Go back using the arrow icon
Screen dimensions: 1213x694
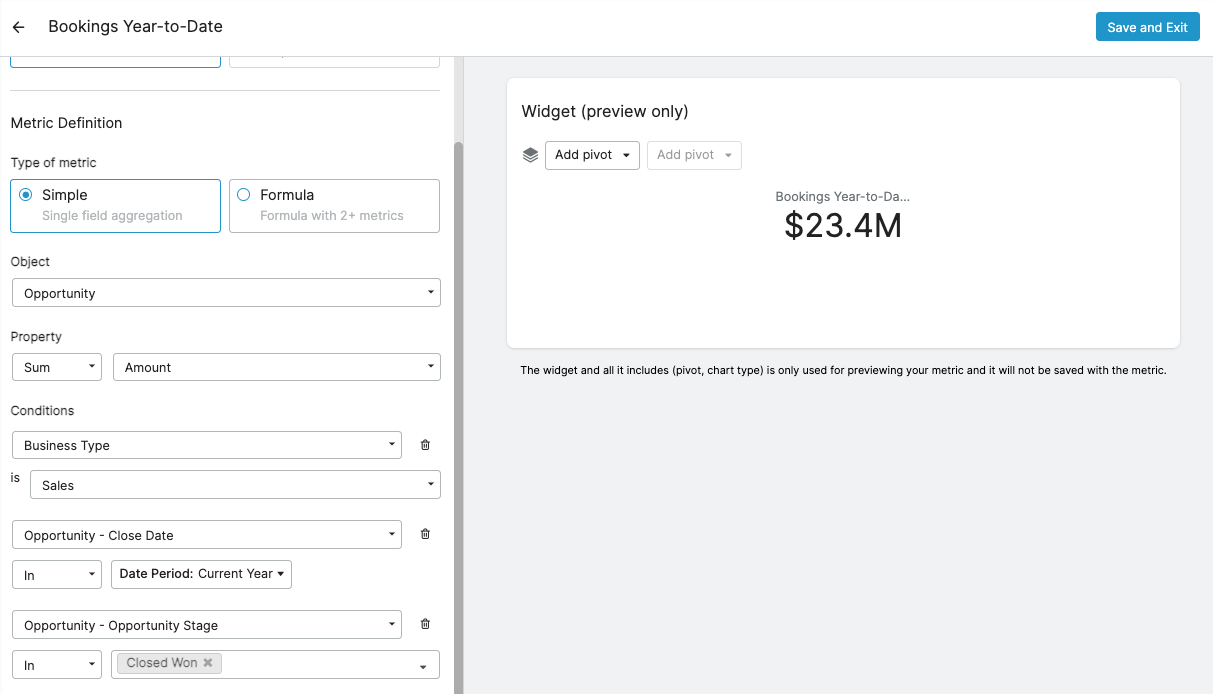coord(18,27)
